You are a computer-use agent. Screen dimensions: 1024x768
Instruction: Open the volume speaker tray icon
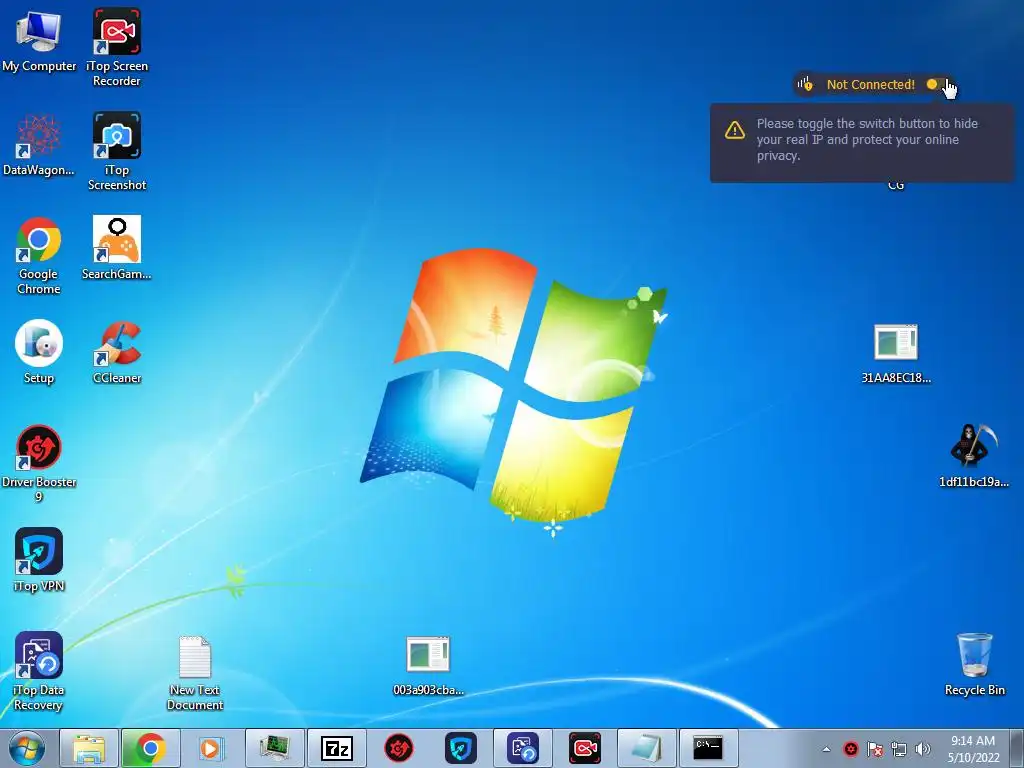pyautogui.click(x=923, y=749)
